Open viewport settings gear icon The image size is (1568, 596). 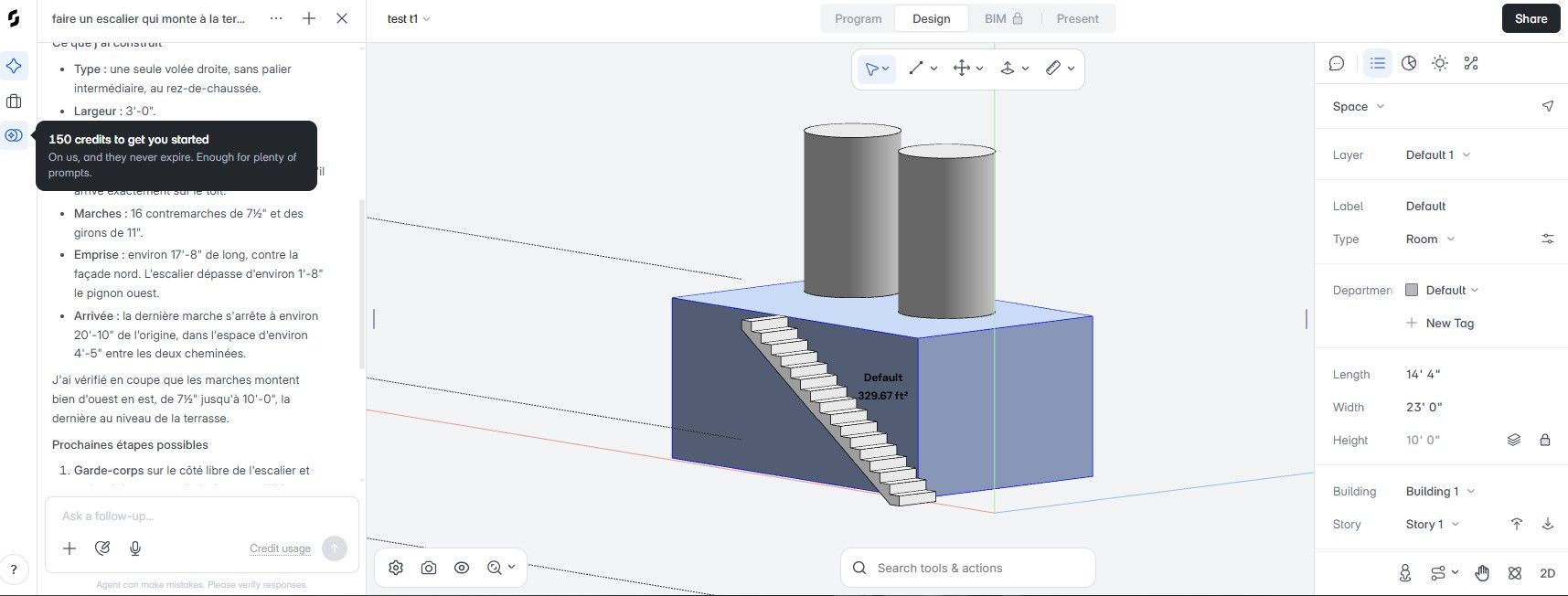point(396,568)
